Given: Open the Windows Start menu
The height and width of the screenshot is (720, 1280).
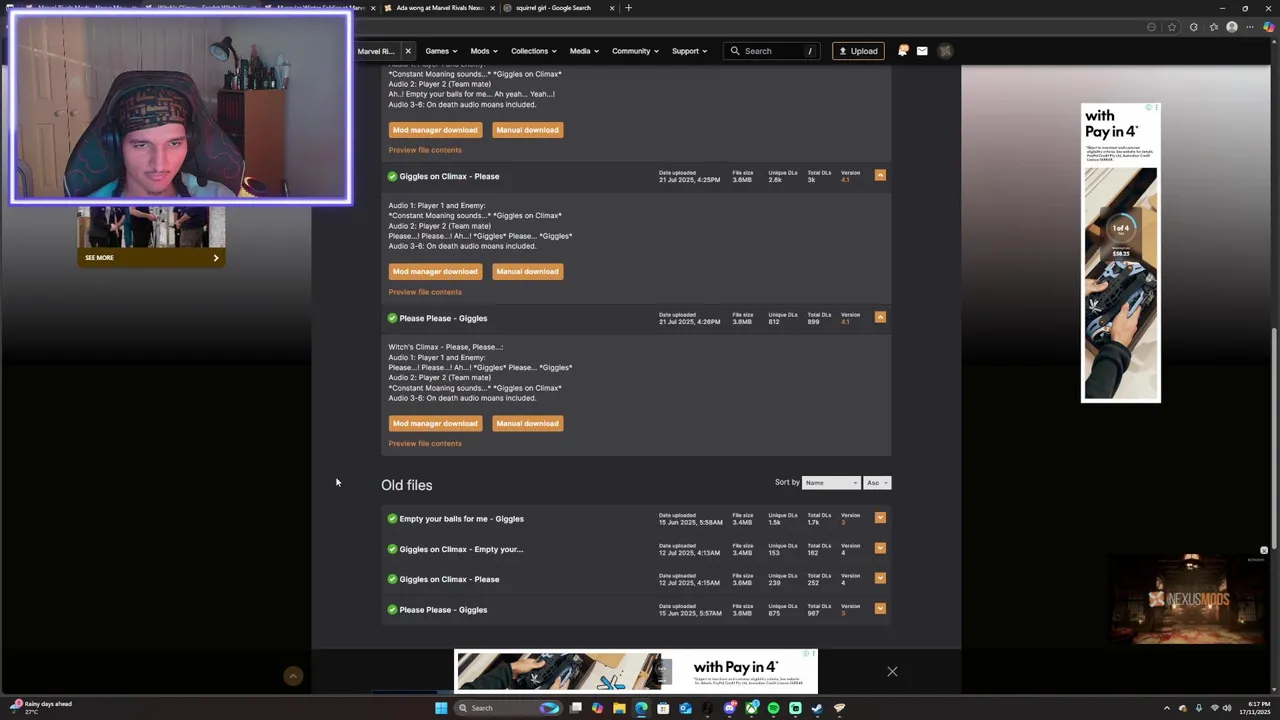Looking at the screenshot, I should pyautogui.click(x=441, y=708).
